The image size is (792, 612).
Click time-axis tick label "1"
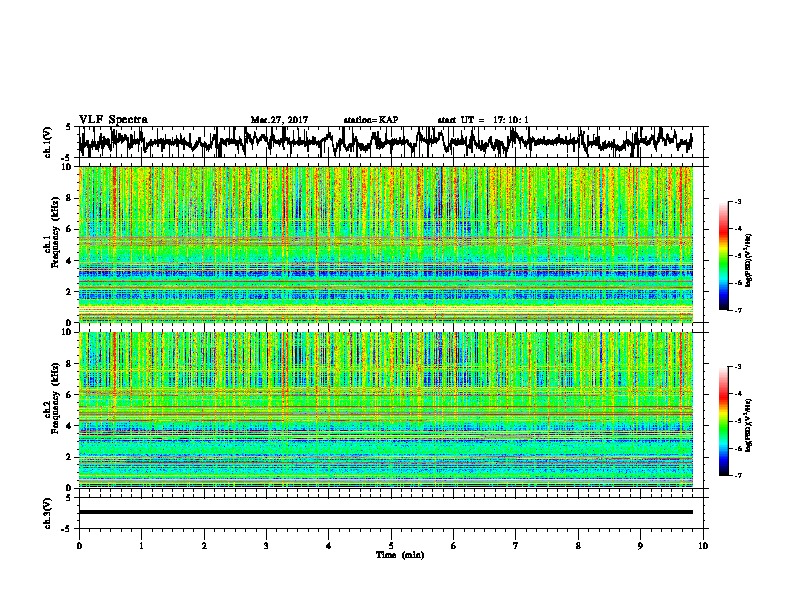(x=141, y=545)
